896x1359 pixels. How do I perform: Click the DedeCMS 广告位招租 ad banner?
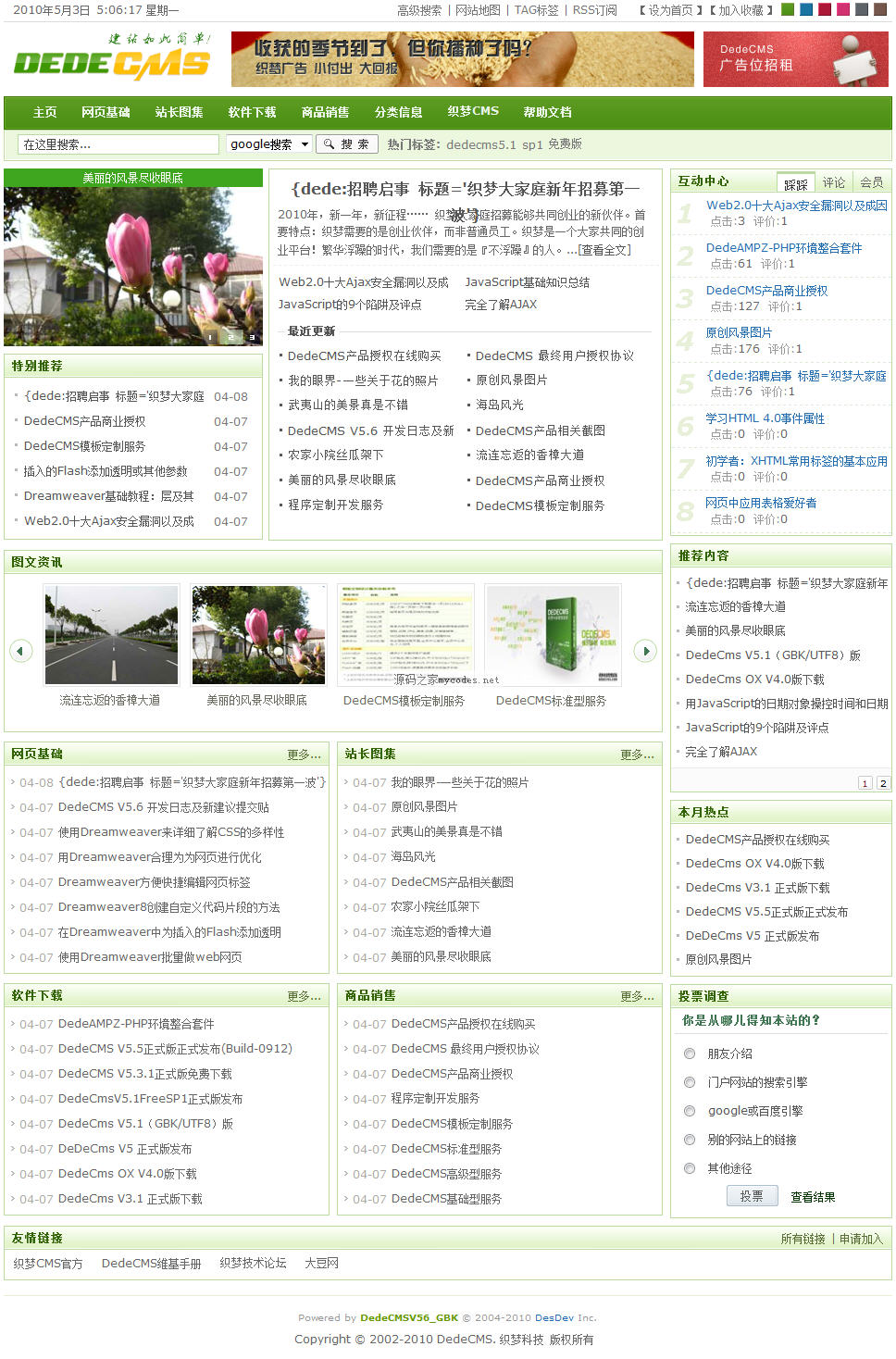(795, 59)
